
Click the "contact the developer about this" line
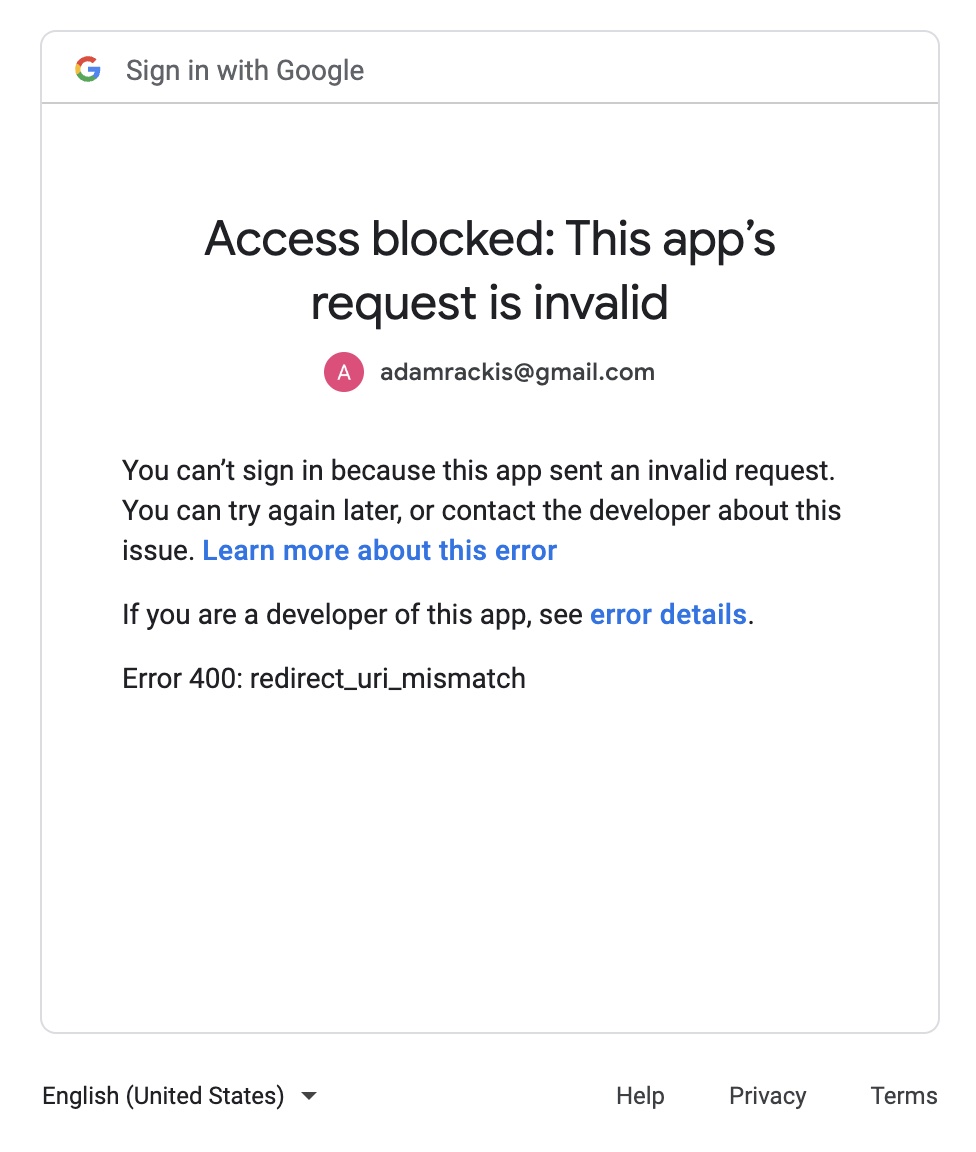(x=641, y=510)
